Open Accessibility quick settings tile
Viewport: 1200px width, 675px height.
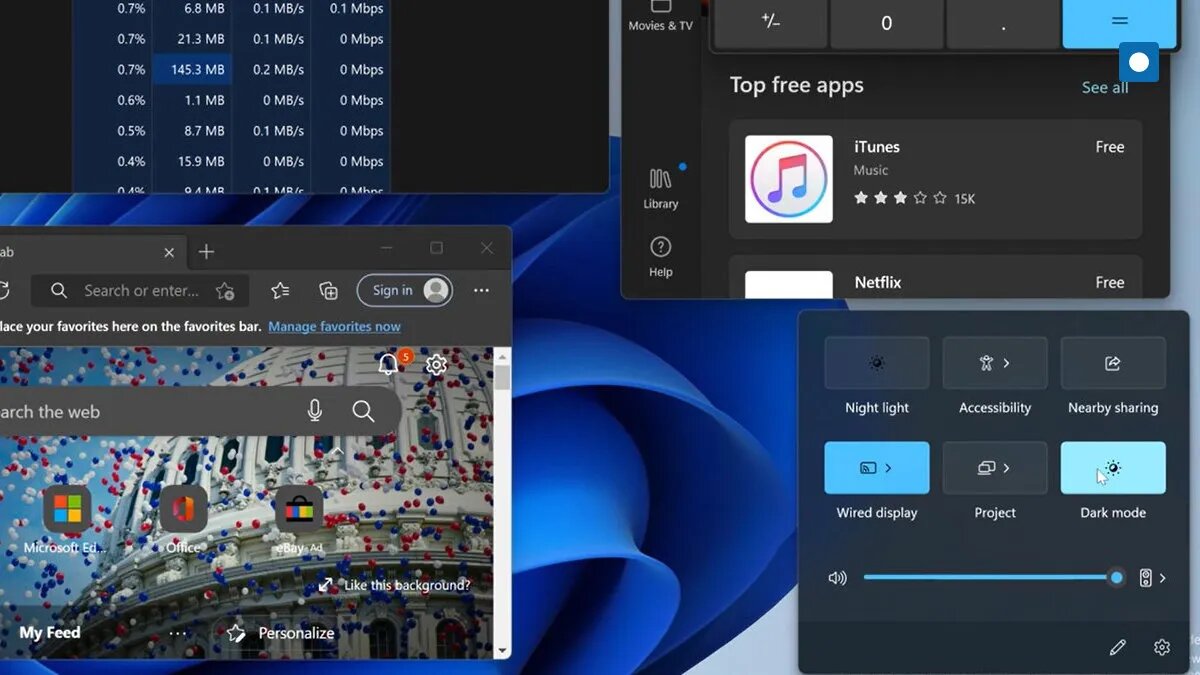995,363
